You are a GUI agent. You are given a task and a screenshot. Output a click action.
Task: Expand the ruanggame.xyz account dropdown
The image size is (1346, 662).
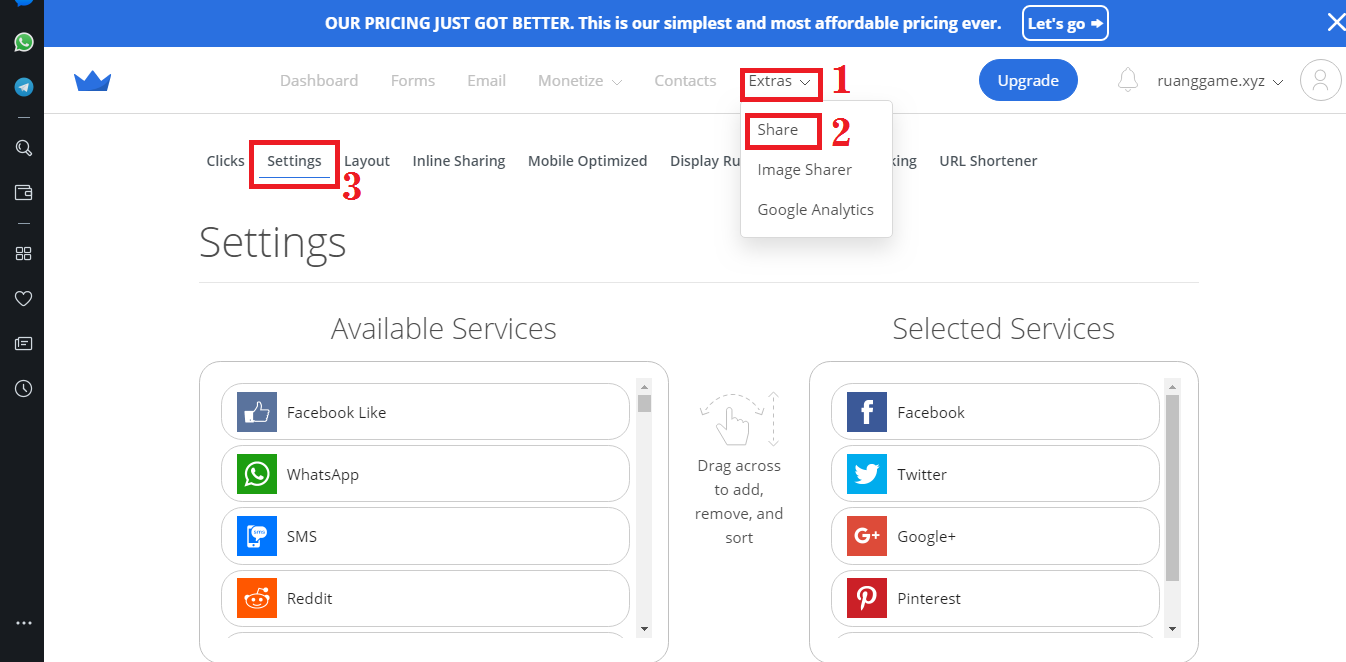[x=1219, y=81]
